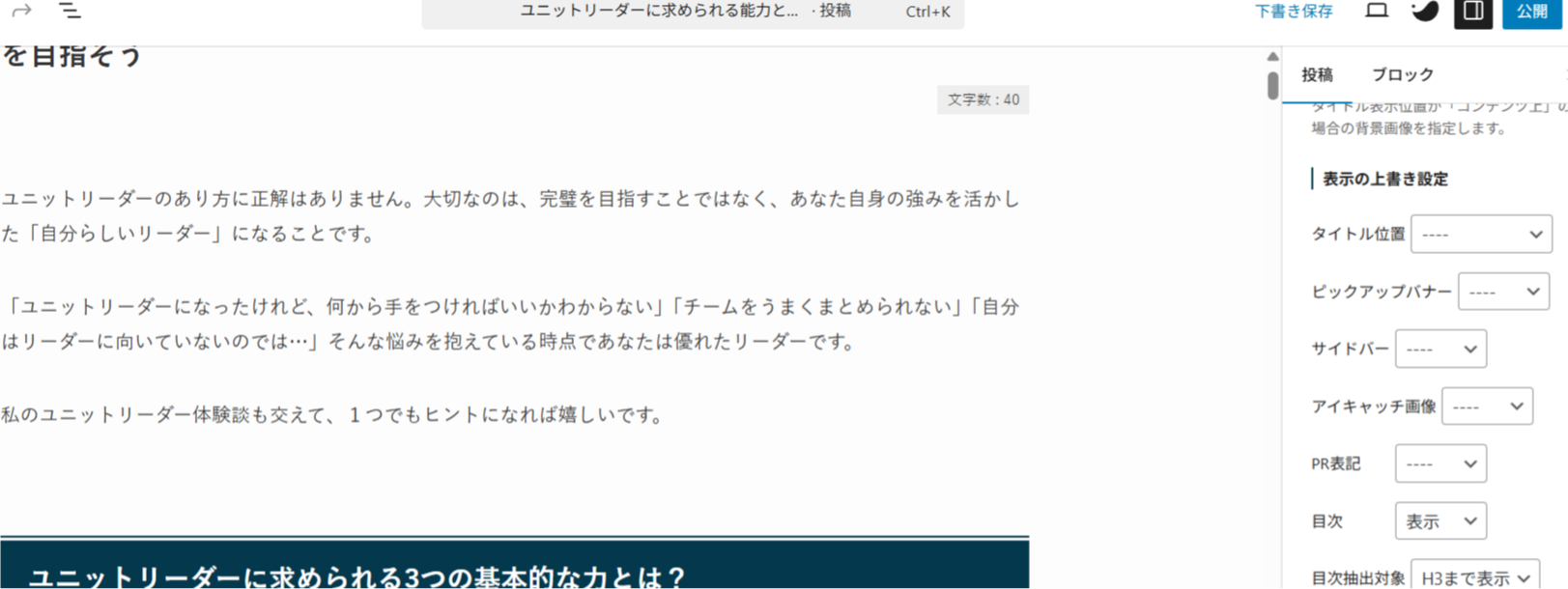Open the サイドバー dropdown
Screen dimensions: 1568x589
[1440, 350]
